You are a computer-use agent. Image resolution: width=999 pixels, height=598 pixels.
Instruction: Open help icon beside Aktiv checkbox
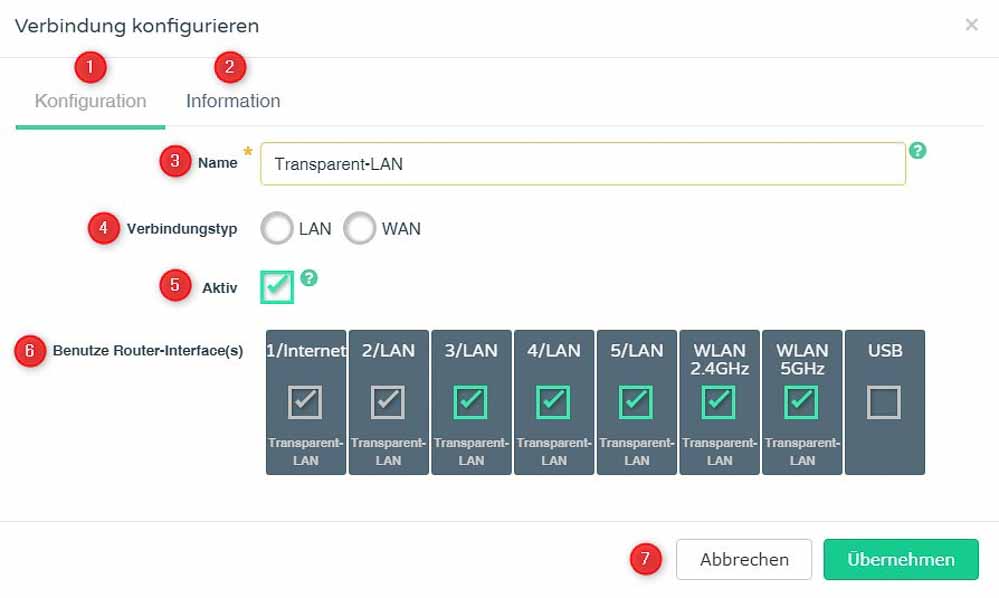pos(309,278)
